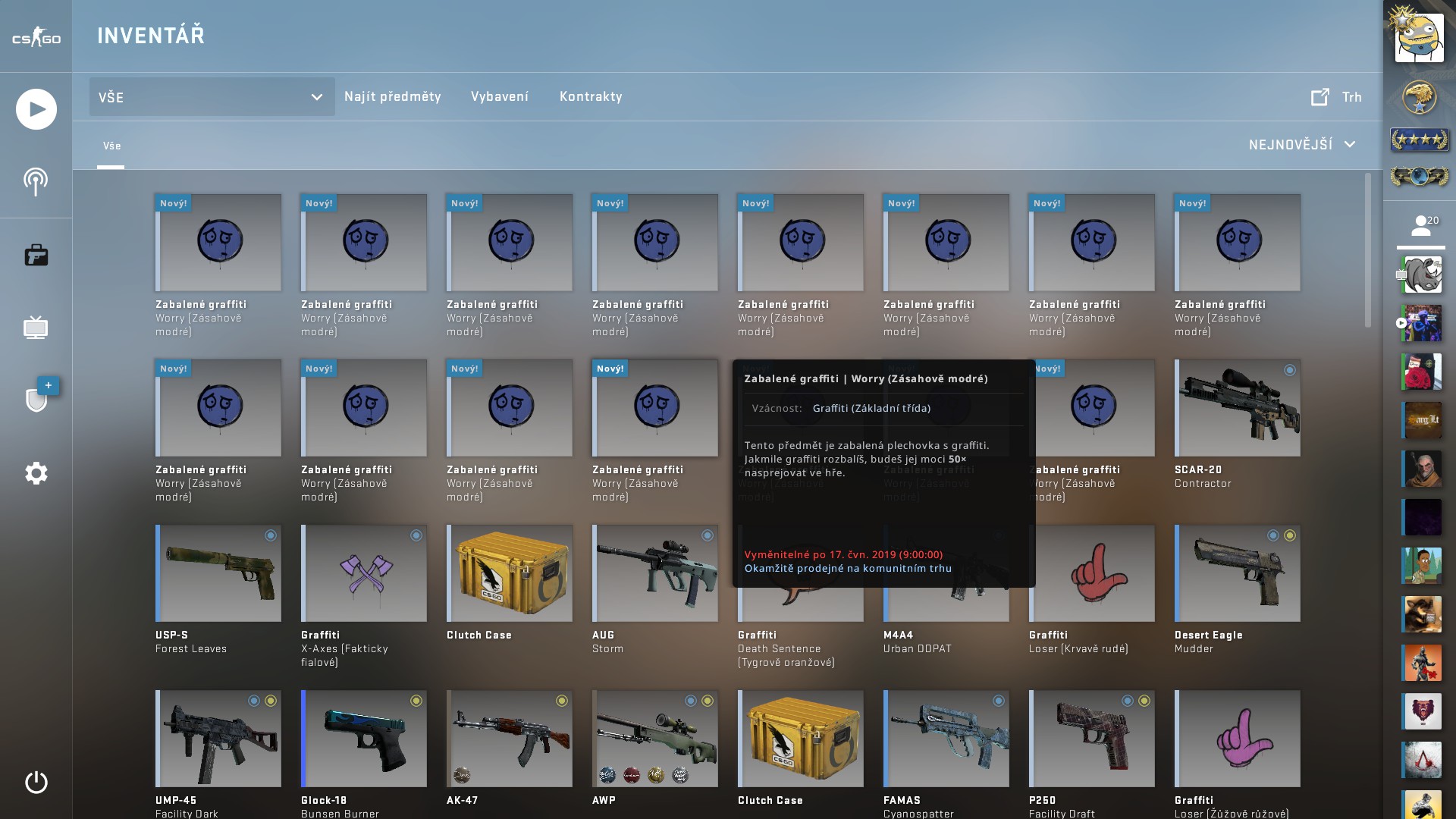Image resolution: width=1456 pixels, height=819 pixels.
Task: Open the NEJNOVĚJŠÍ sort dropdown
Action: pyautogui.click(x=1301, y=144)
